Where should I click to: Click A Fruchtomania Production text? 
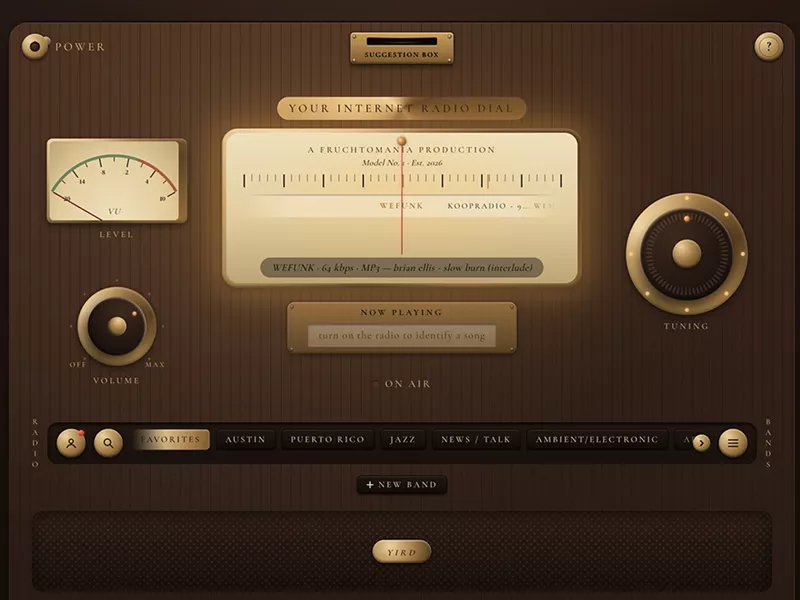click(x=402, y=149)
